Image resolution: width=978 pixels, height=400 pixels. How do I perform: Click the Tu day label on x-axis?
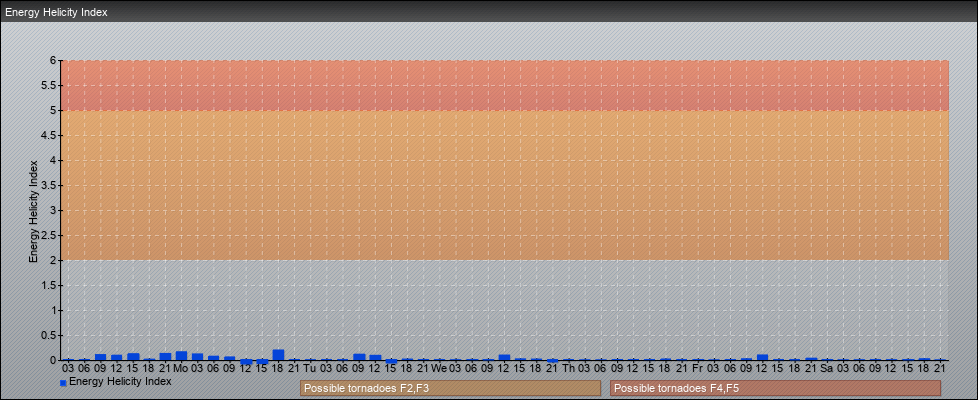pyautogui.click(x=310, y=368)
